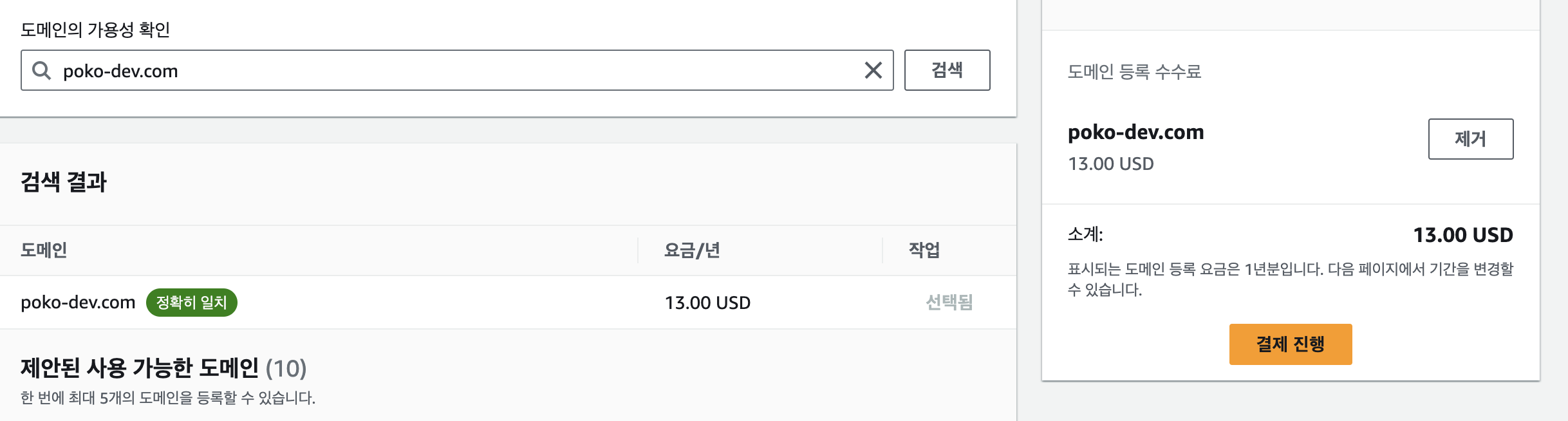The image size is (1568, 421).
Task: Select poko-dev.com in the search results row
Action: tap(78, 303)
